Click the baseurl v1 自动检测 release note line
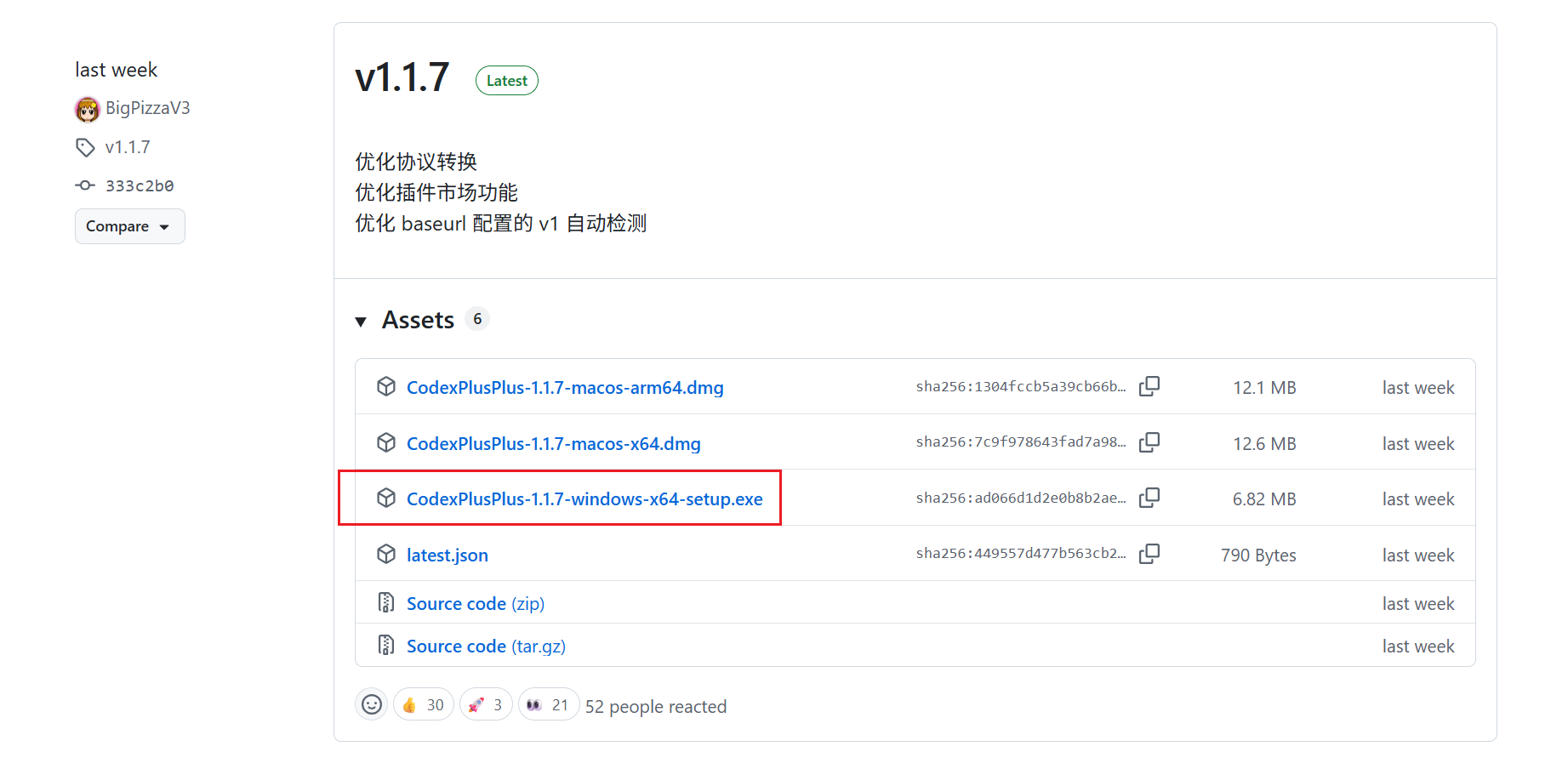1568x769 pixels. click(501, 223)
